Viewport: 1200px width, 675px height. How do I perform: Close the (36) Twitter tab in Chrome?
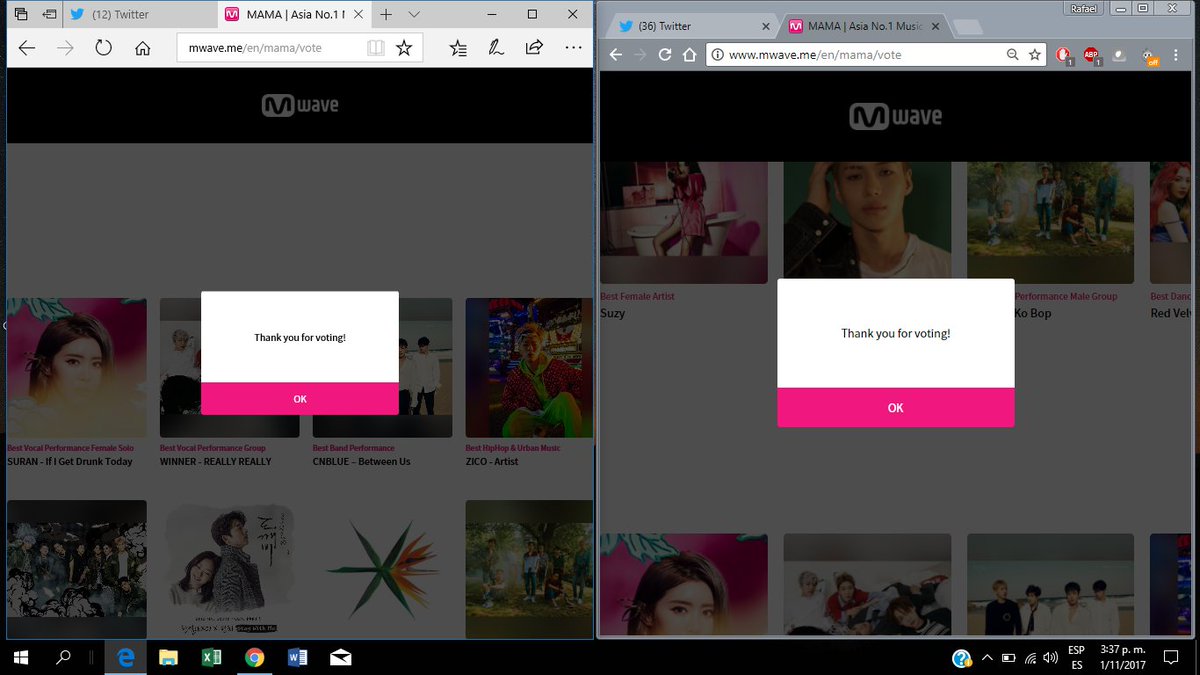coord(766,26)
